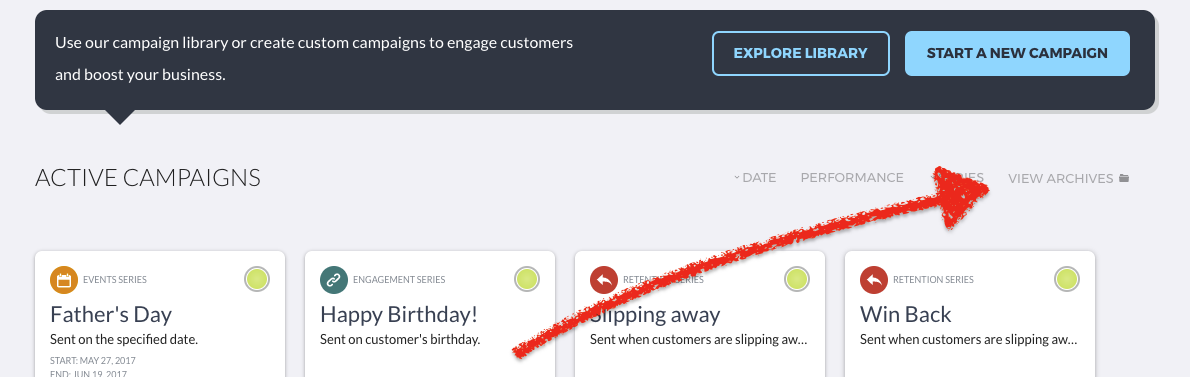Image resolution: width=1190 pixels, height=377 pixels.
Task: Click the Happy Birthday engagement link icon
Action: tap(334, 280)
